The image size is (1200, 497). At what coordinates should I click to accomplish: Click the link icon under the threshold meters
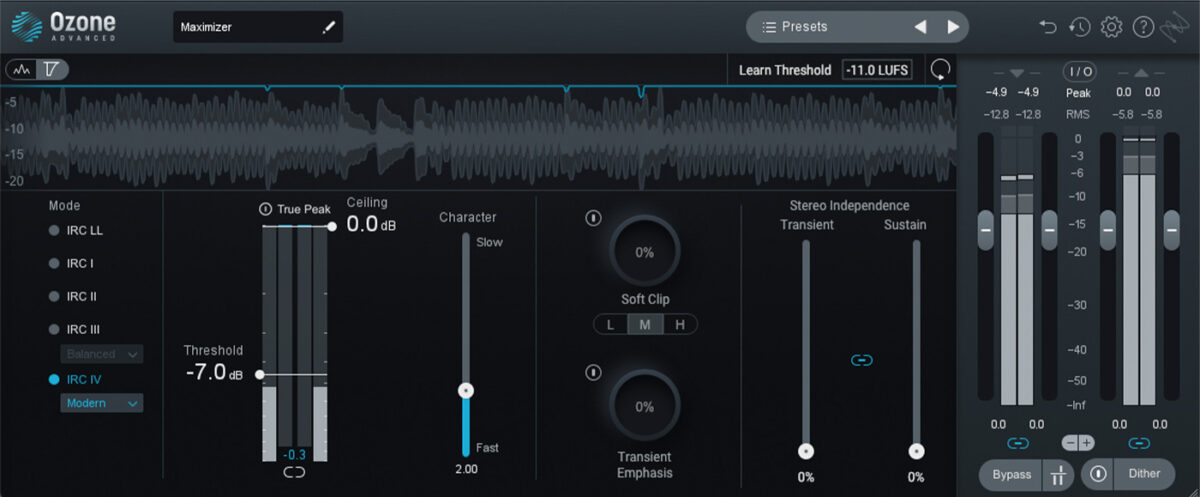click(294, 472)
